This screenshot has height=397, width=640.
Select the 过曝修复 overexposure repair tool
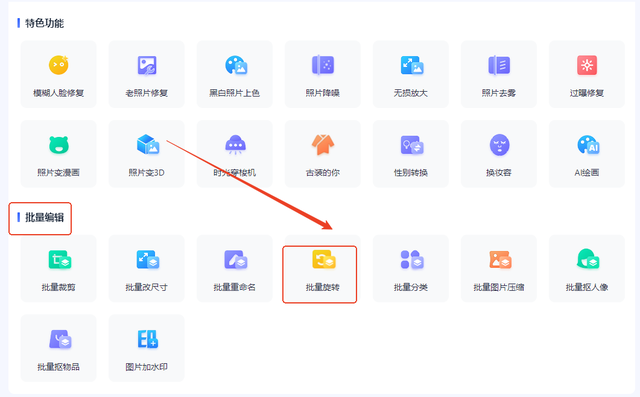tap(587, 74)
